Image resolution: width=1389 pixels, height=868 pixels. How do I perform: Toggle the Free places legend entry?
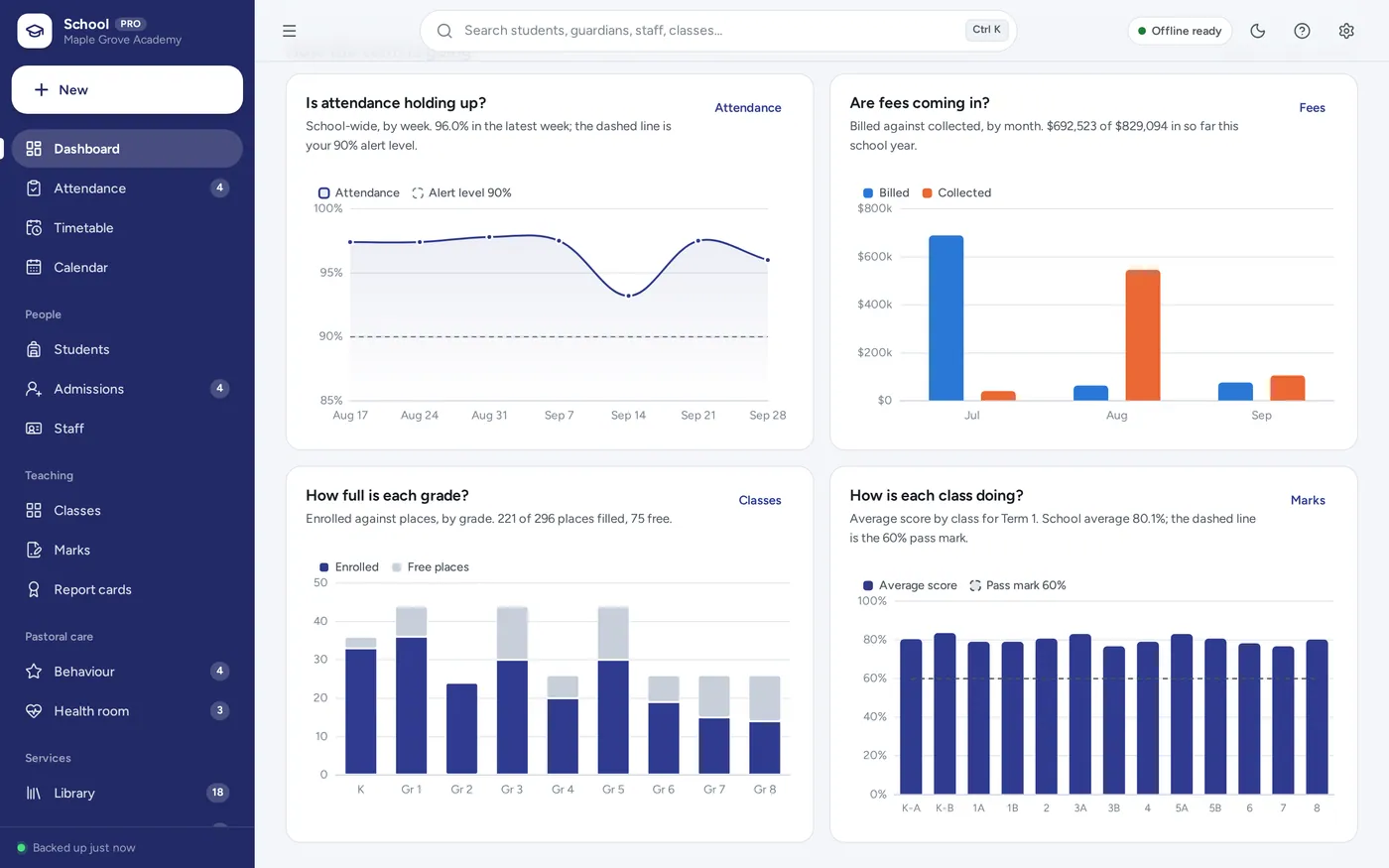coord(430,567)
